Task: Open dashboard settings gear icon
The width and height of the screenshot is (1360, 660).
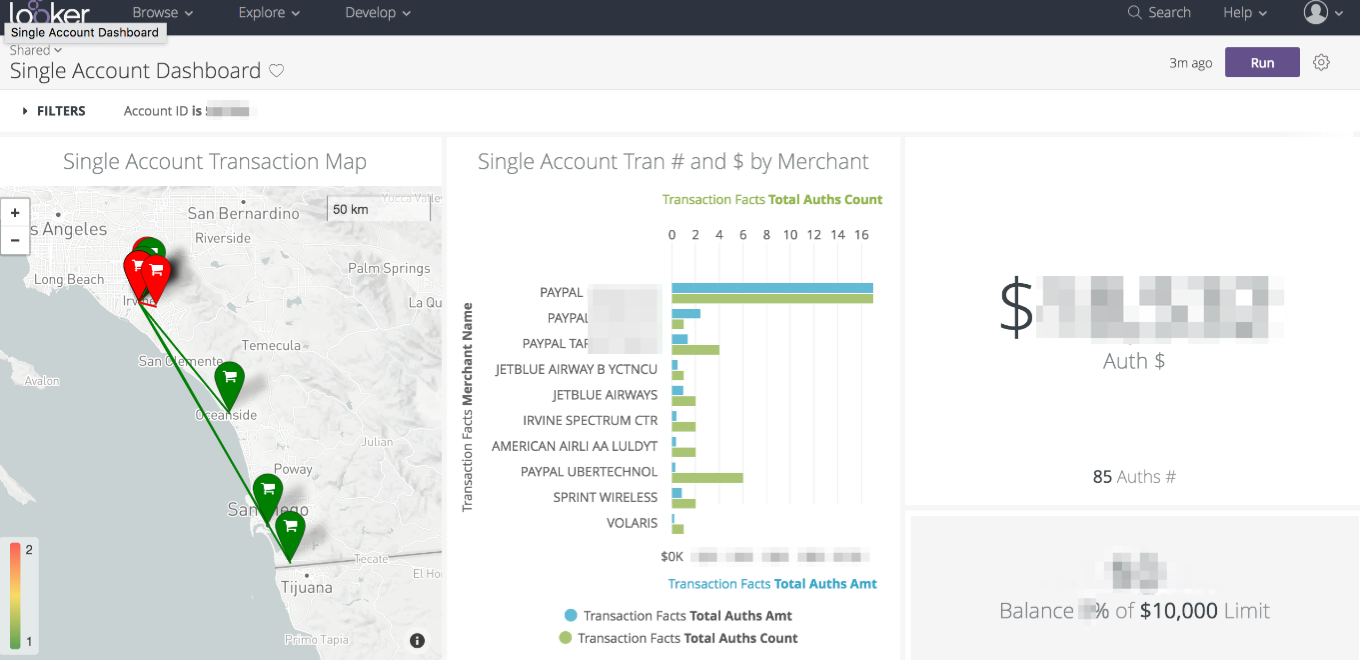Action: click(x=1321, y=63)
